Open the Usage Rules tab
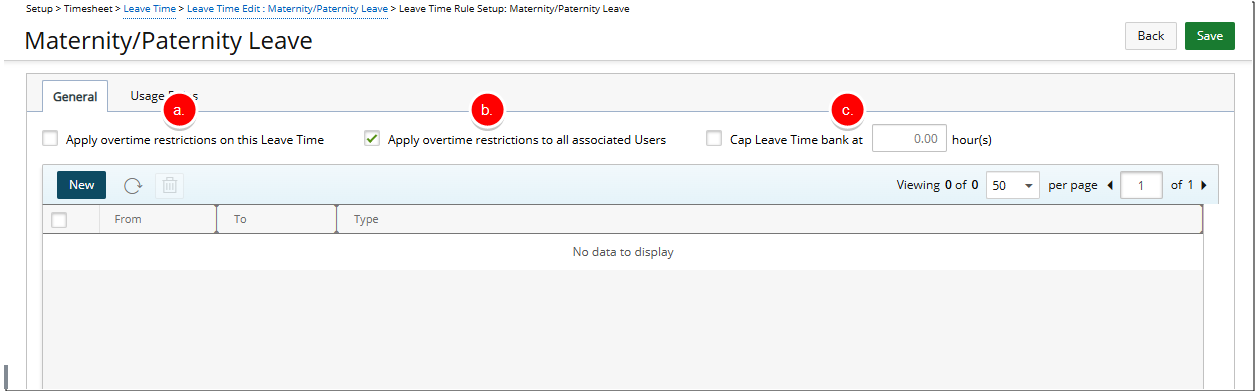1258x391 pixels. click(x=162, y=96)
